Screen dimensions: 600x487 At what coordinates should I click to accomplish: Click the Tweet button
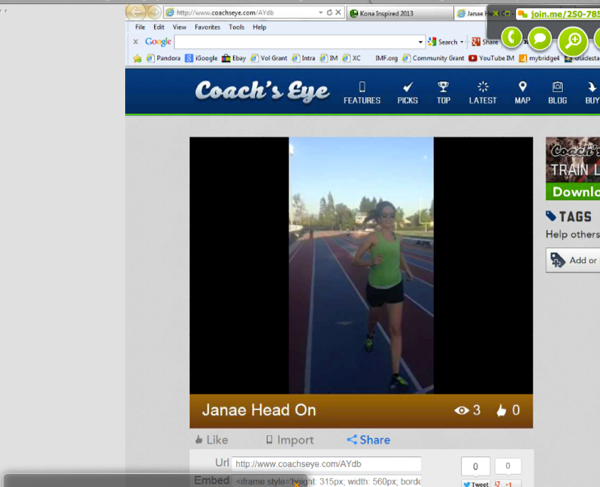click(x=476, y=484)
